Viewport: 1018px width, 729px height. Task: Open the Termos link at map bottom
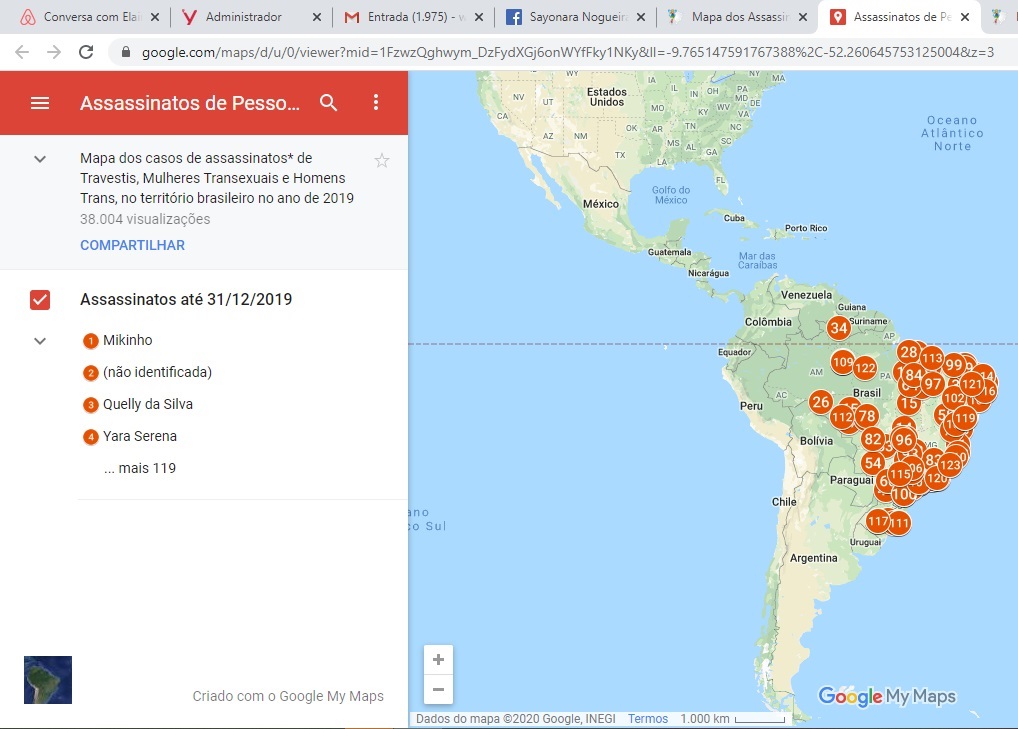coord(648,719)
